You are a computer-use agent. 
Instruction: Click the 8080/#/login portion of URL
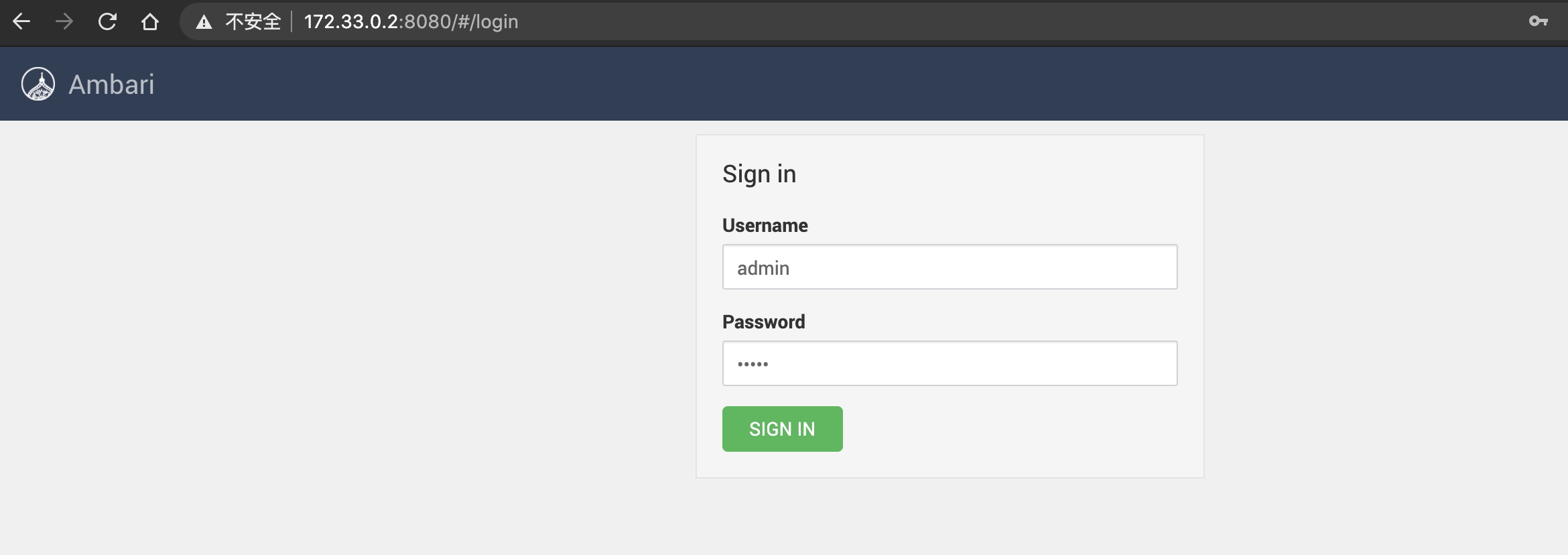[x=461, y=21]
